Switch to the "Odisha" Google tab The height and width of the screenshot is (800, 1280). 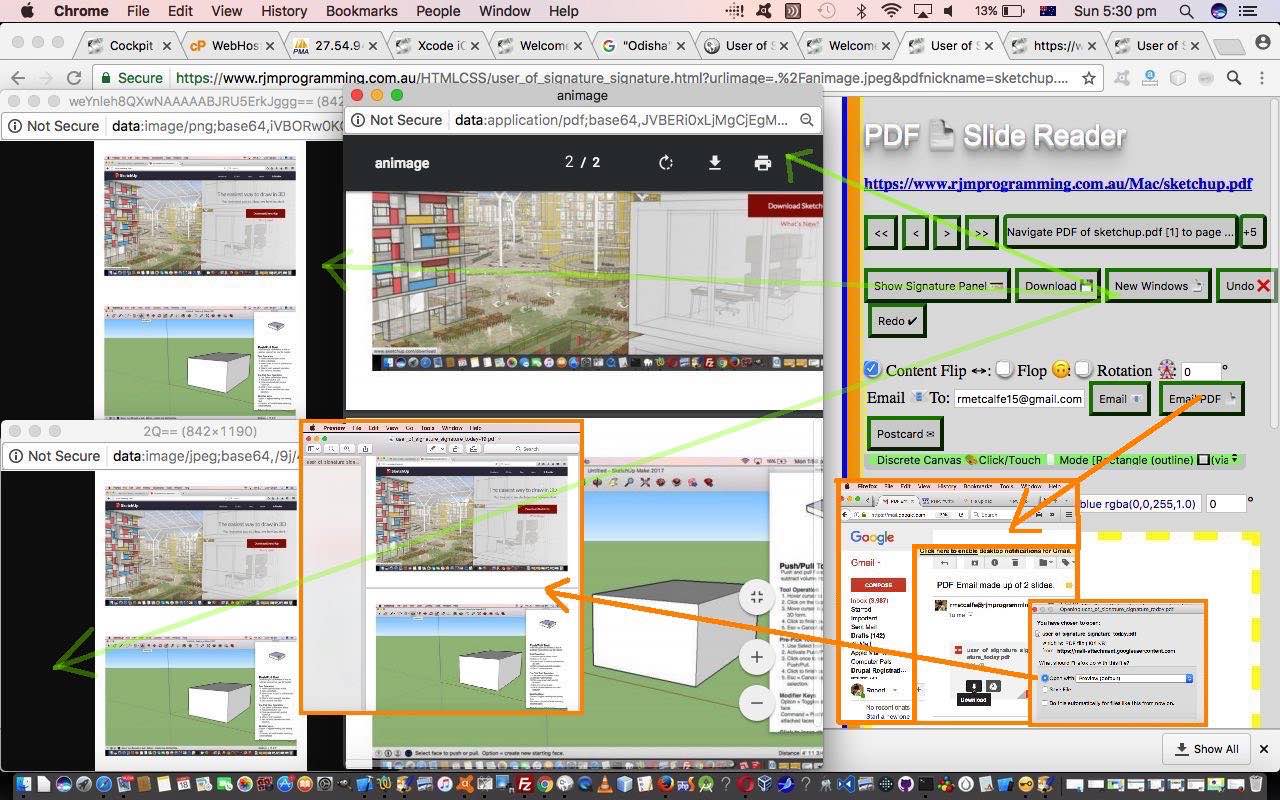[646, 46]
